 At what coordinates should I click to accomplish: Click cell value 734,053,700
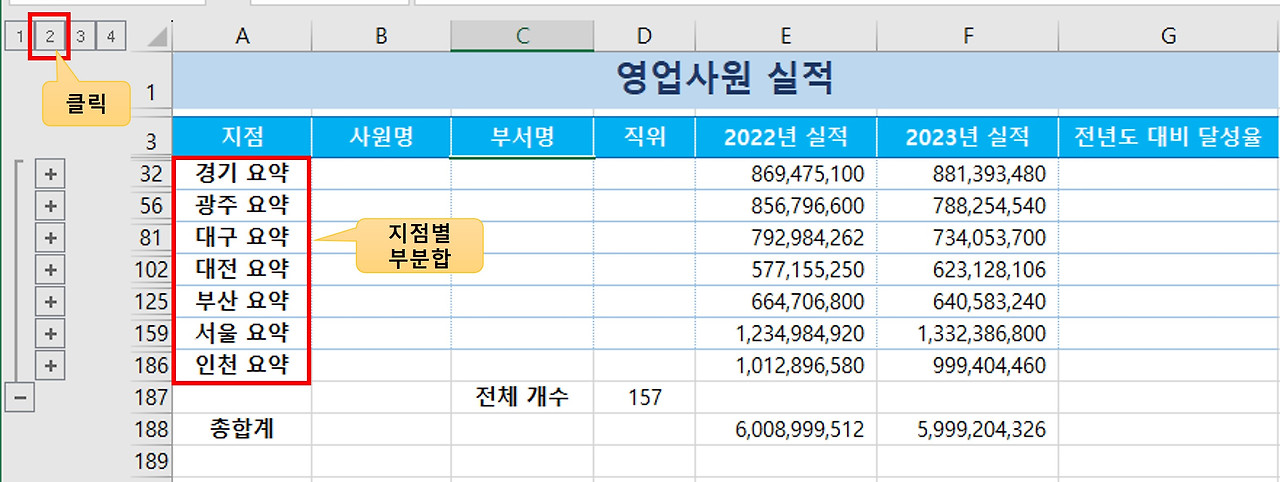pos(967,238)
